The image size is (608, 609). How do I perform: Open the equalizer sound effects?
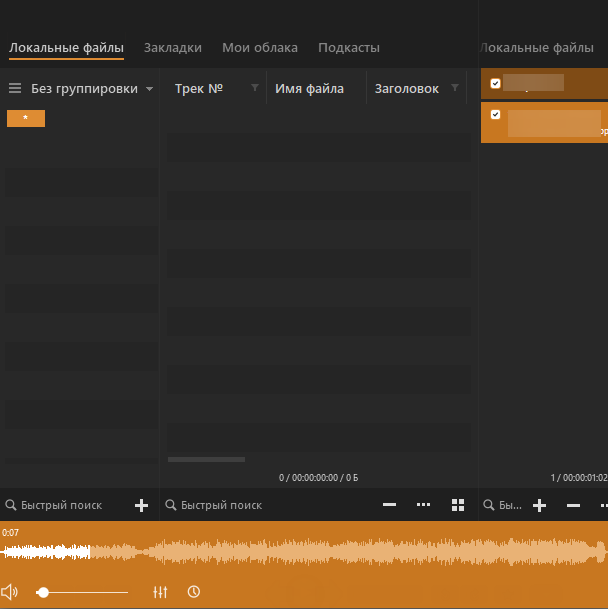pos(160,592)
